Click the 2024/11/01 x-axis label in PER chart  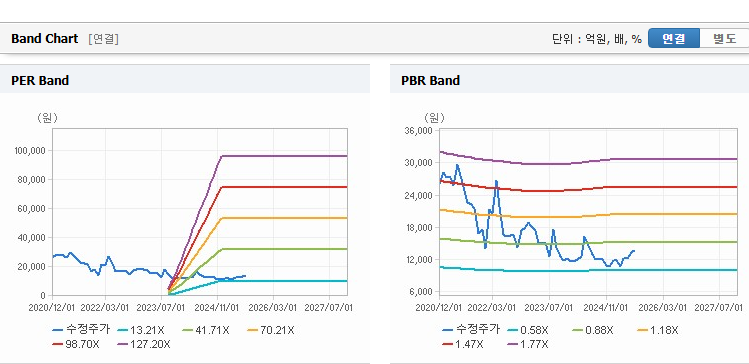pyautogui.click(x=217, y=307)
